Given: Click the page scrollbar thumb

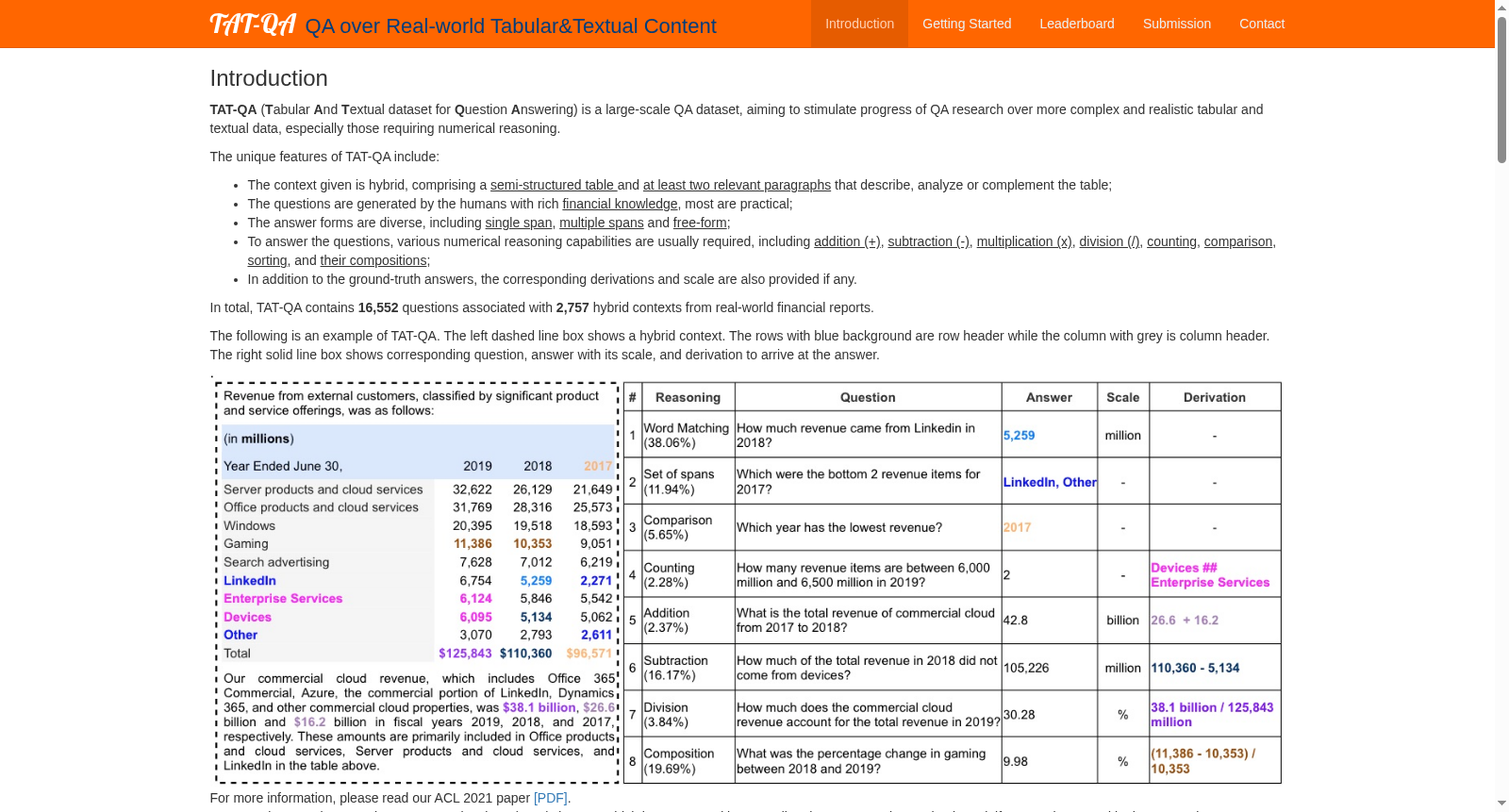Looking at the screenshot, I should point(1501,90).
